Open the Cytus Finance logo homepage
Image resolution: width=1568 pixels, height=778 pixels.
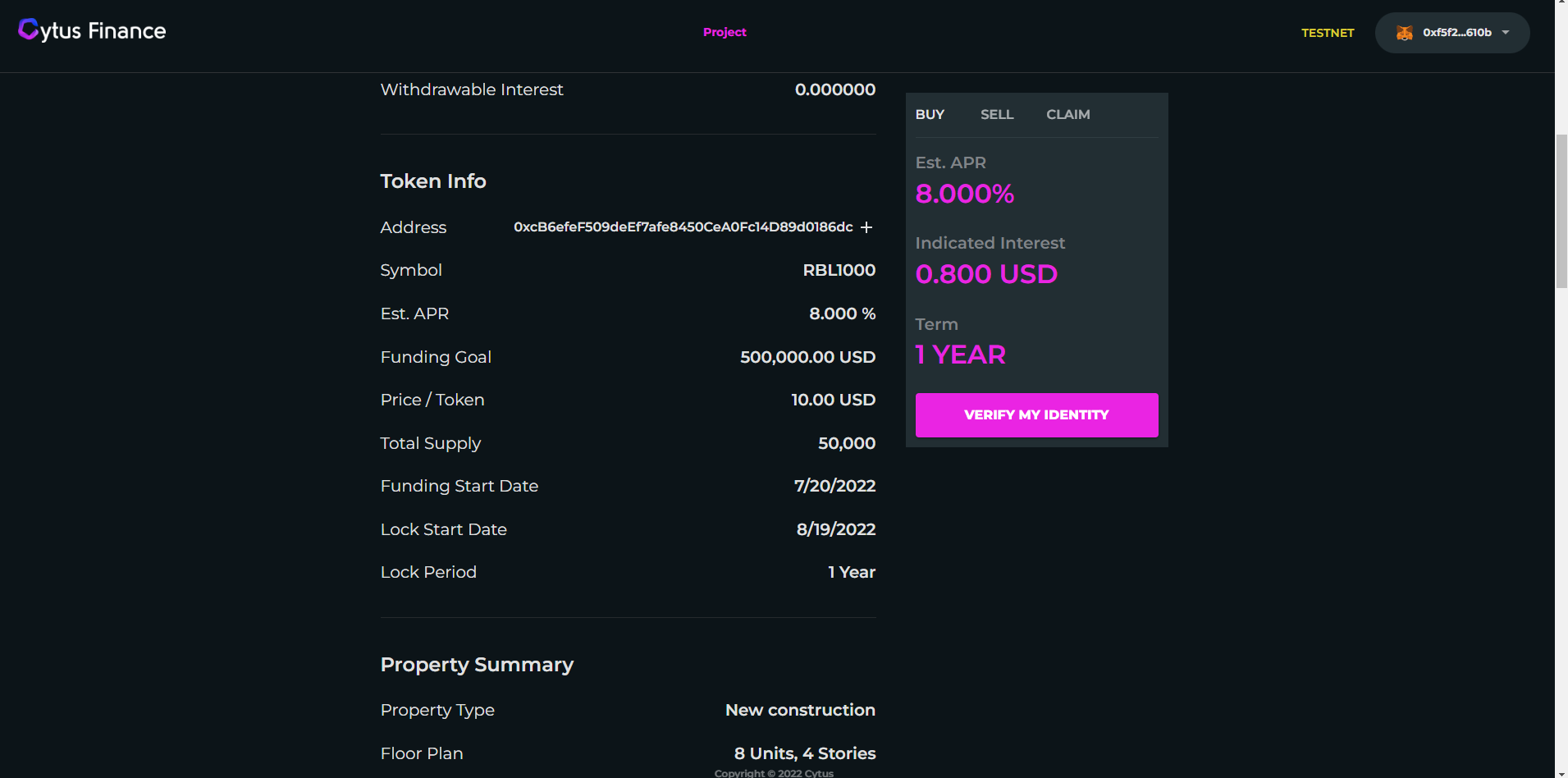click(x=92, y=30)
